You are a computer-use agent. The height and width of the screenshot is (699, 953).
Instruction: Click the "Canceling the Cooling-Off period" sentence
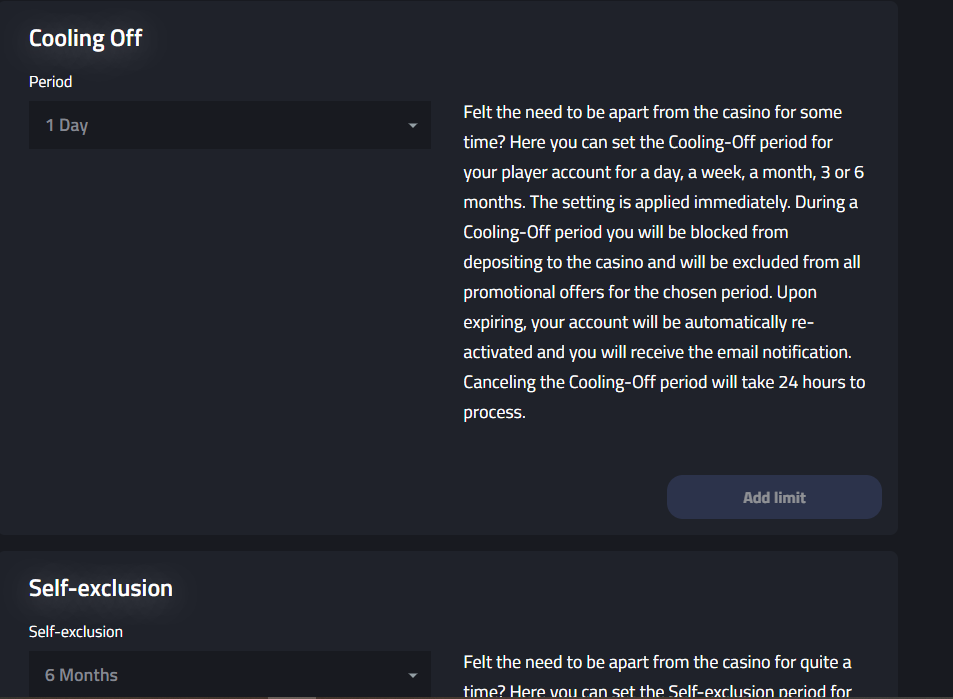(x=664, y=382)
